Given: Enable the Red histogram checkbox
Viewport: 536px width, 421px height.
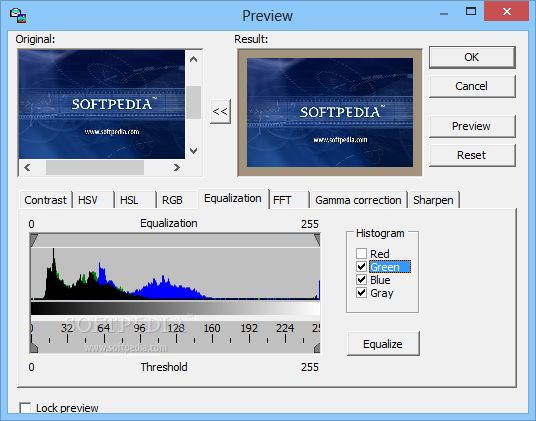Looking at the screenshot, I should click(361, 254).
